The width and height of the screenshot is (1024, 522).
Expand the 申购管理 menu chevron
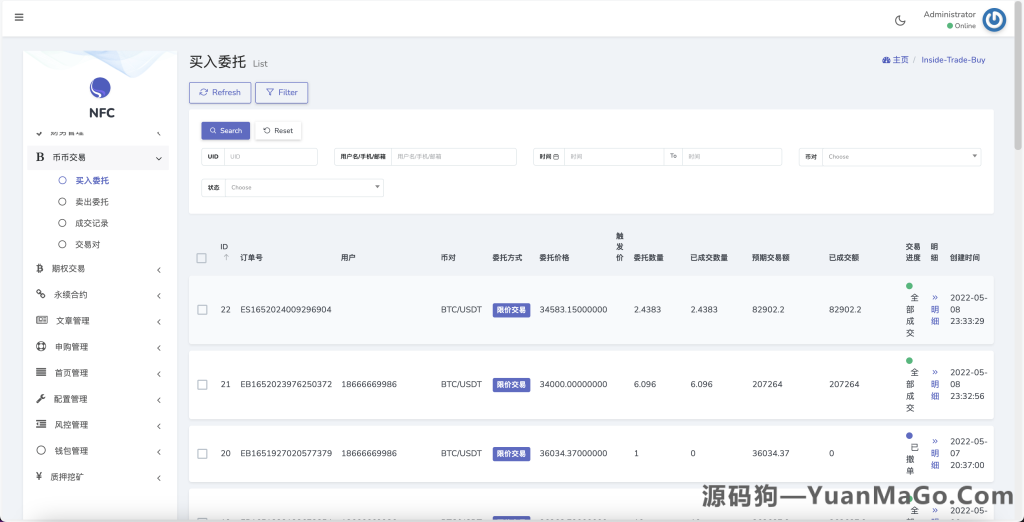pos(159,348)
